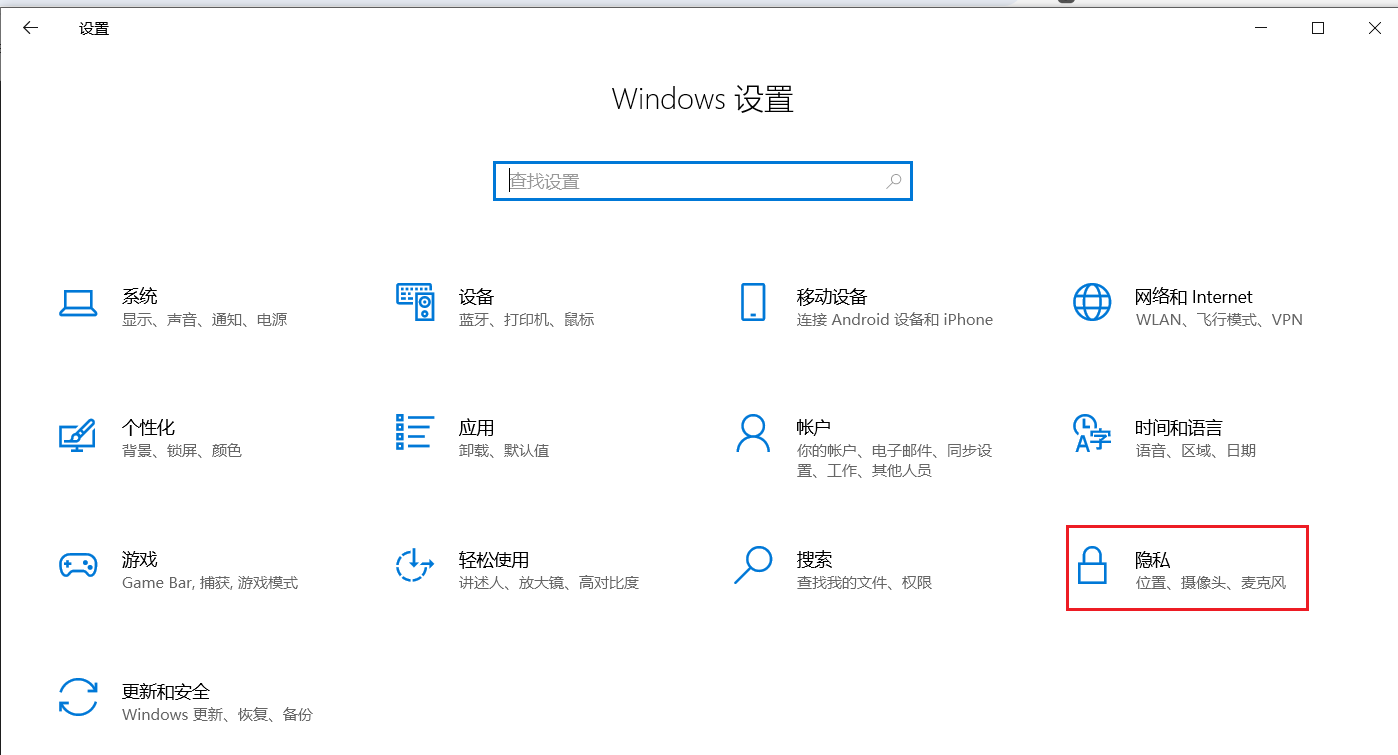This screenshot has width=1398, height=755.
Task: Click the Search magnifier category icon
Action: tap(753, 565)
